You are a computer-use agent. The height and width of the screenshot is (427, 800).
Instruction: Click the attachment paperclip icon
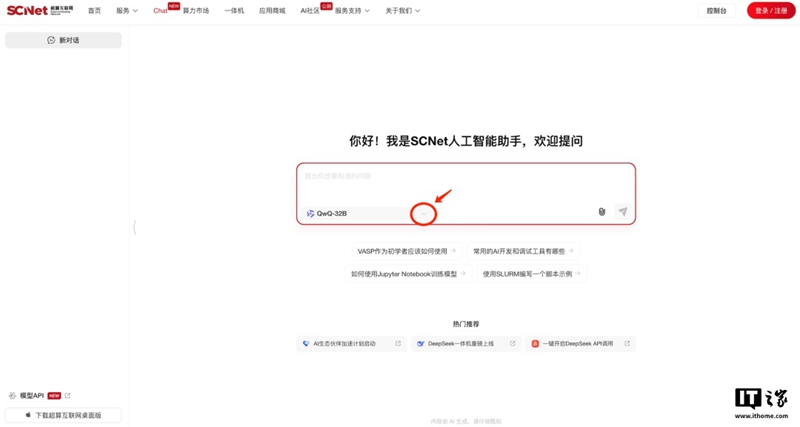(602, 212)
